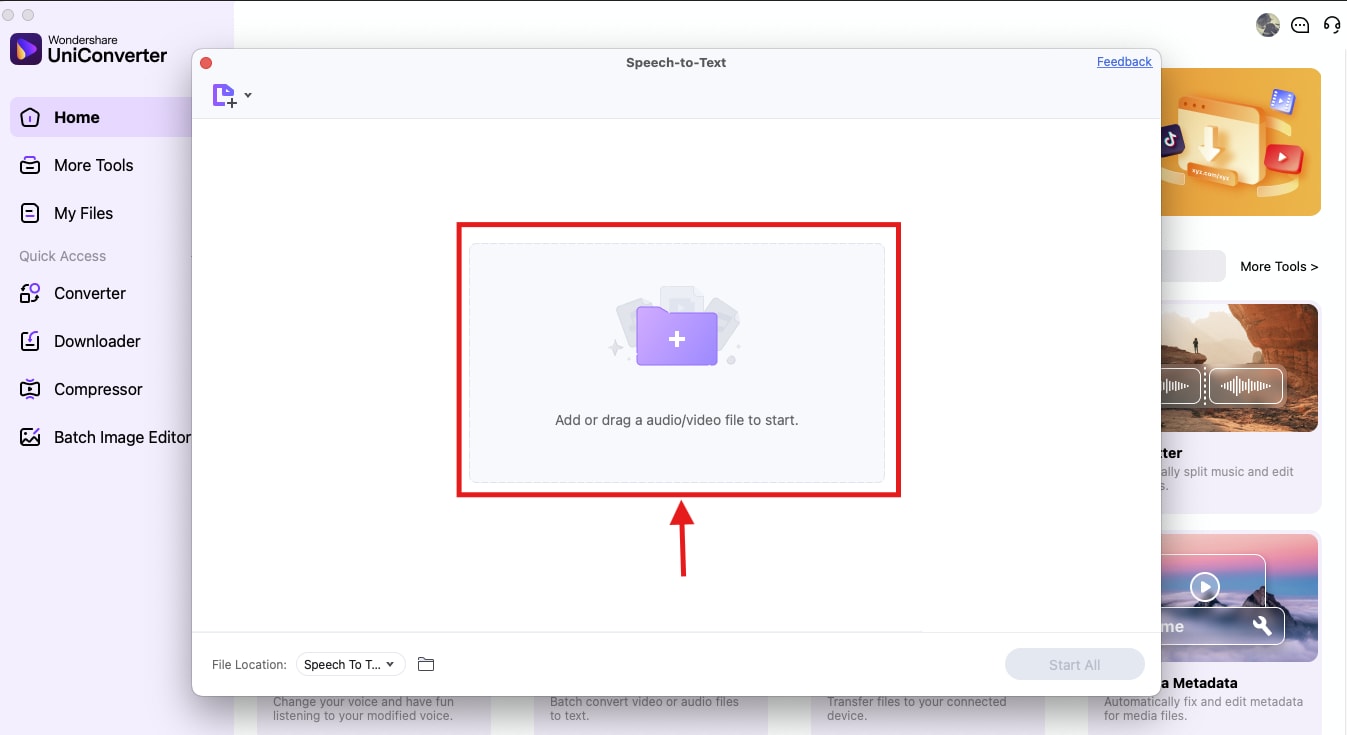This screenshot has height=735, width=1347.
Task: Open the Feedback link
Action: click(x=1124, y=62)
